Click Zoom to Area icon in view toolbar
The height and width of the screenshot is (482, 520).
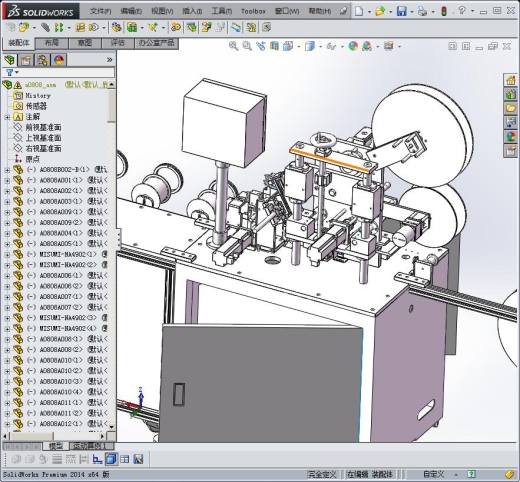247,46
